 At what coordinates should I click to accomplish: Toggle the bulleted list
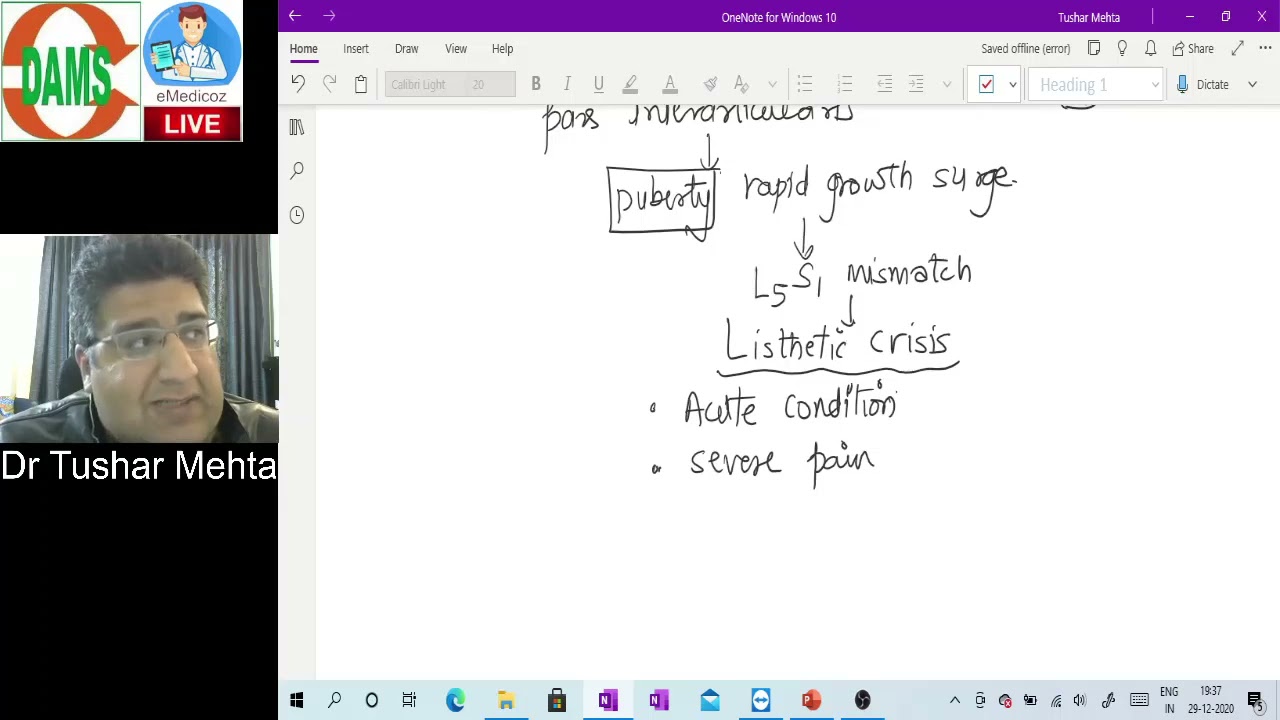[x=805, y=84]
